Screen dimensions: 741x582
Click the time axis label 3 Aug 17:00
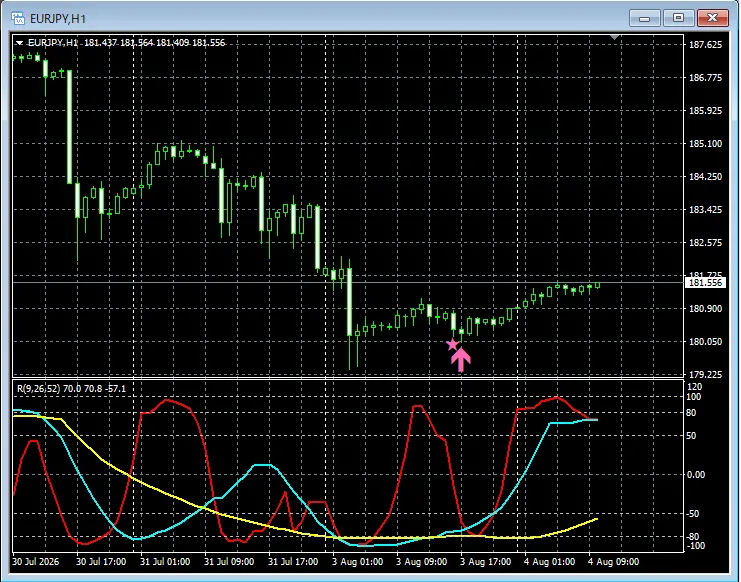point(485,562)
